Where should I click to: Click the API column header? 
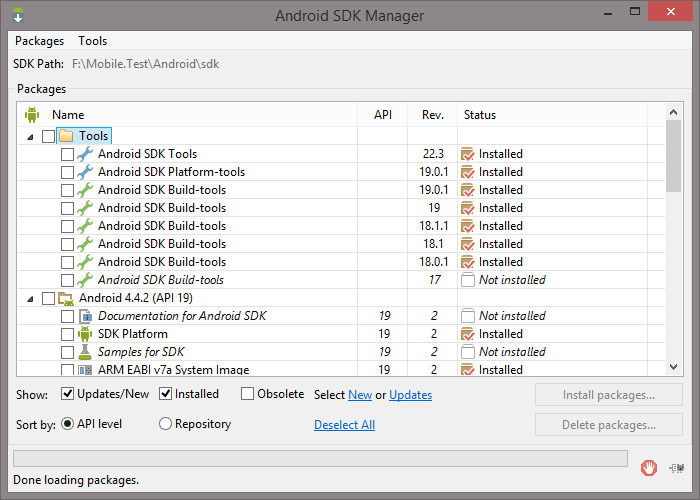coord(383,115)
